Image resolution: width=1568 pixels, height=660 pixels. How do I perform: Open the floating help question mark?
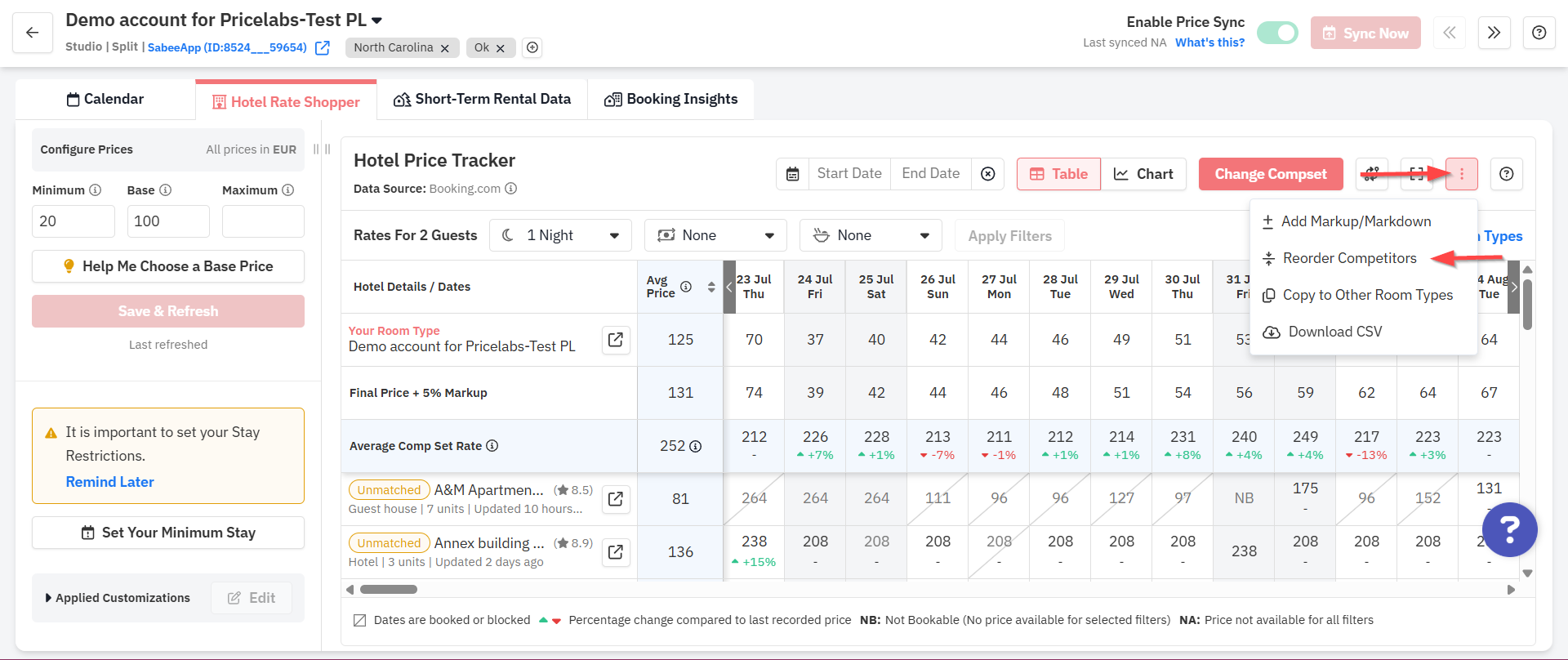1510,529
